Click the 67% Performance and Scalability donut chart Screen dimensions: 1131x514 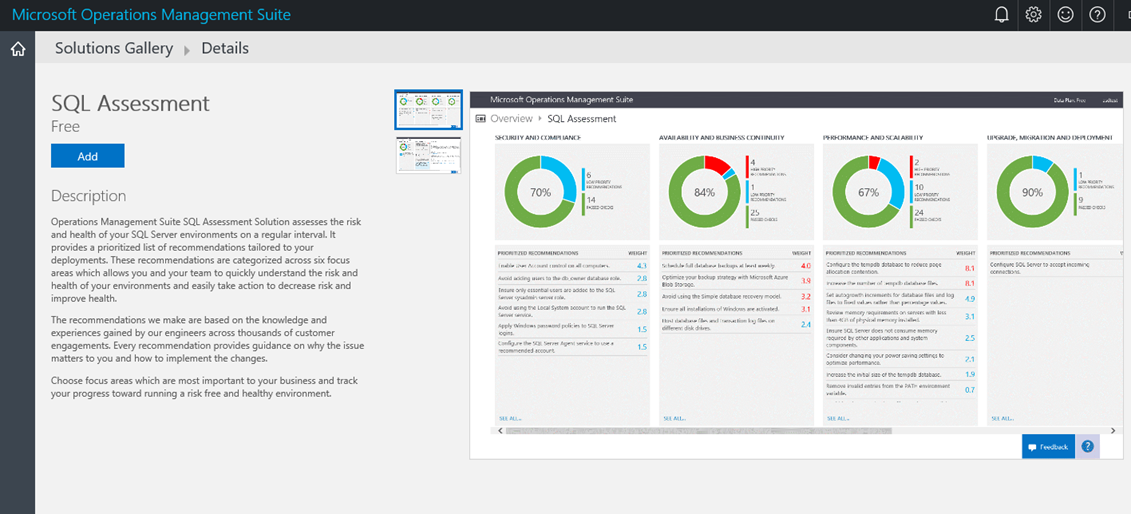pyautogui.click(x=868, y=192)
